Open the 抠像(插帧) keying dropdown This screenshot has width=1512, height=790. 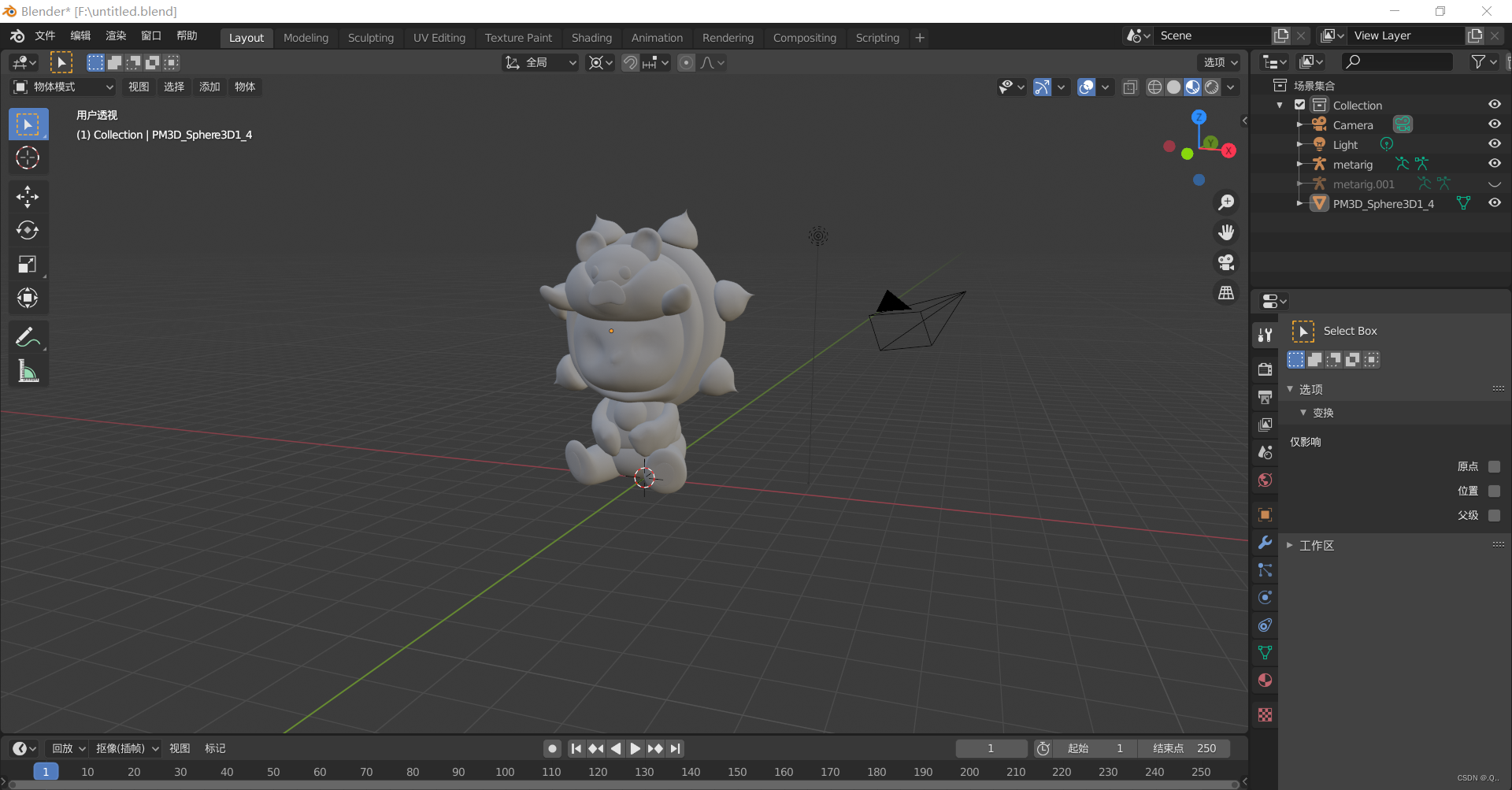(x=126, y=748)
